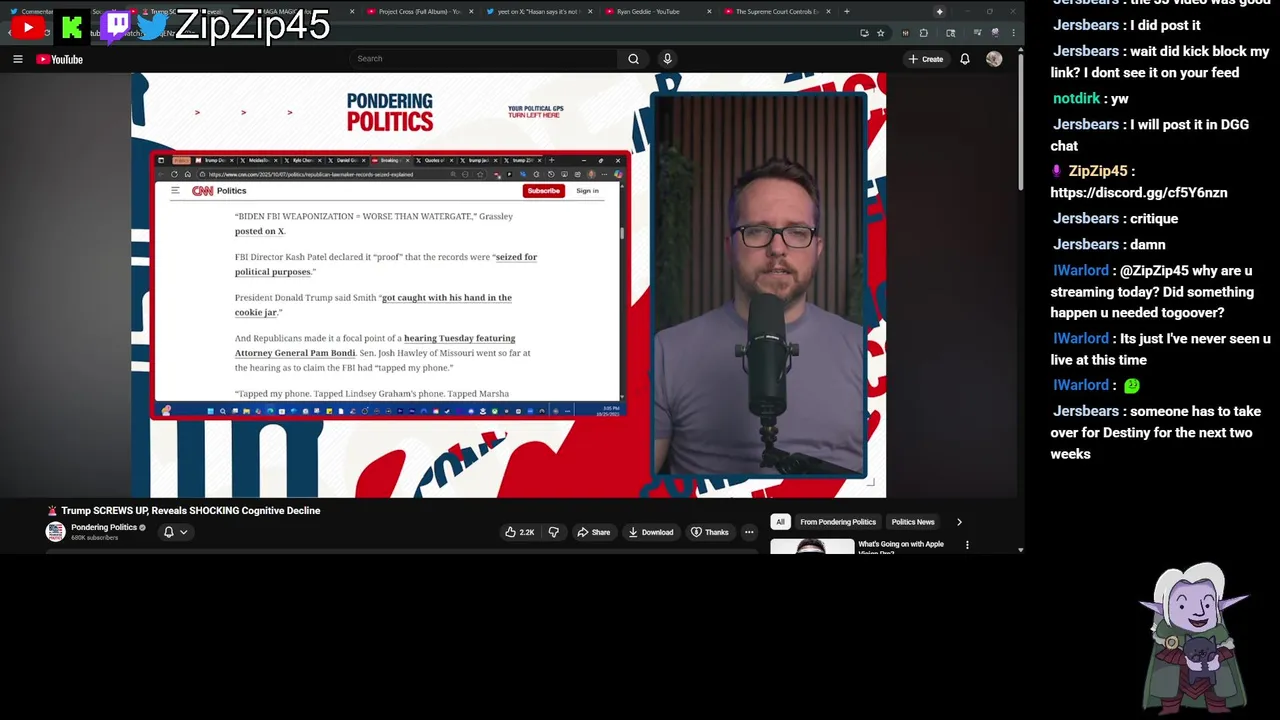Click the video title Trump SCREWS UP
This screenshot has width=1280, height=720.
click(190, 511)
